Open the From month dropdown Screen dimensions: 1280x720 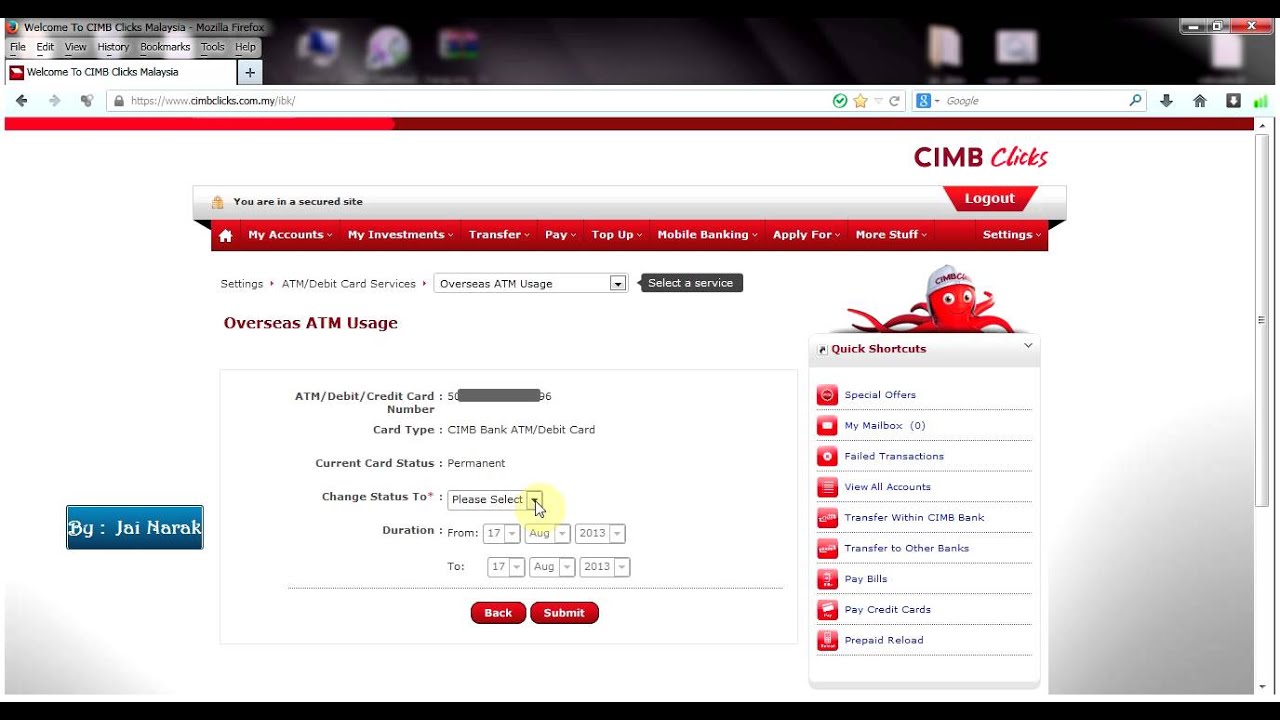click(548, 533)
